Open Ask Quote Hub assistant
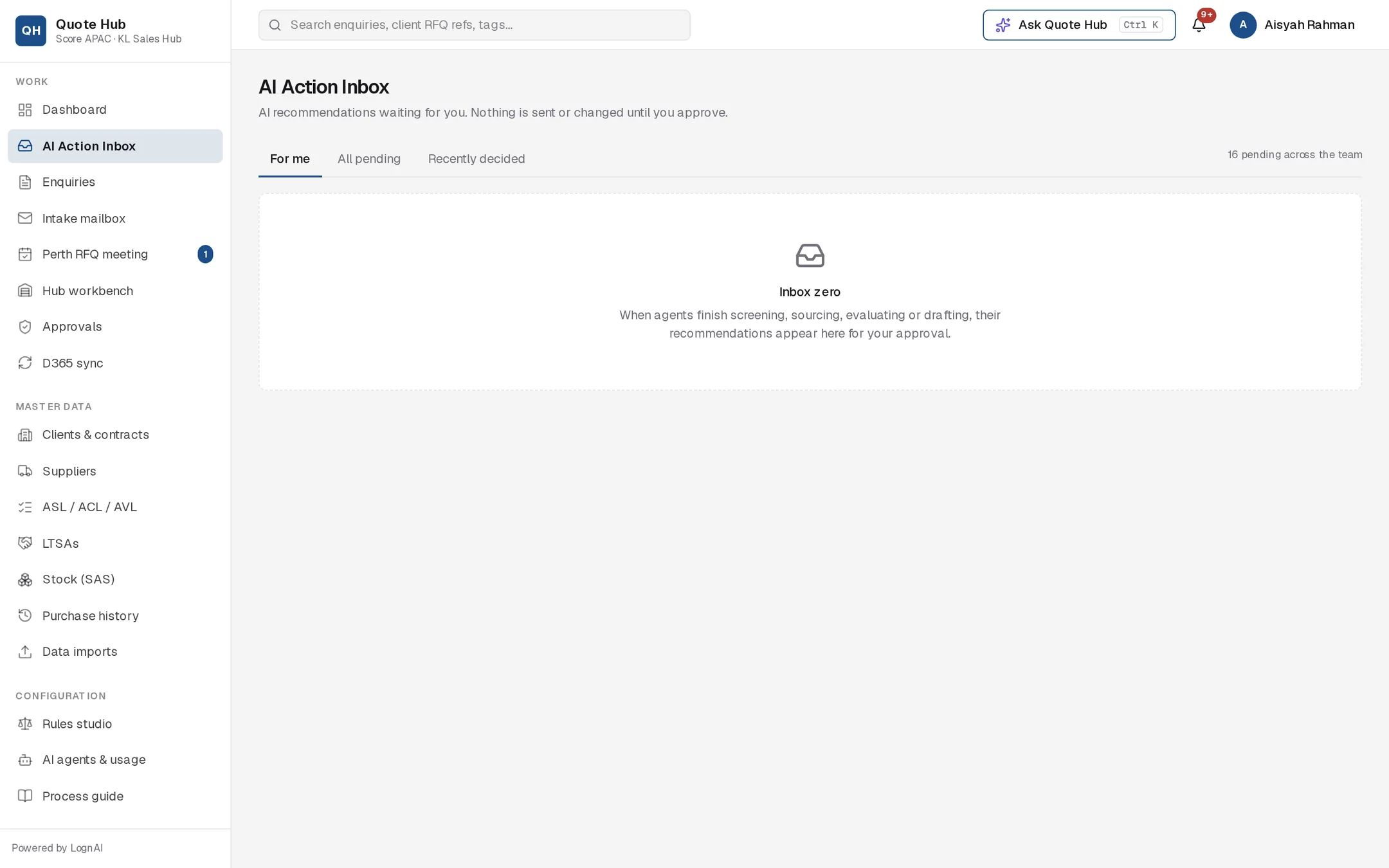Screen dimensions: 1389x868 1079,25
